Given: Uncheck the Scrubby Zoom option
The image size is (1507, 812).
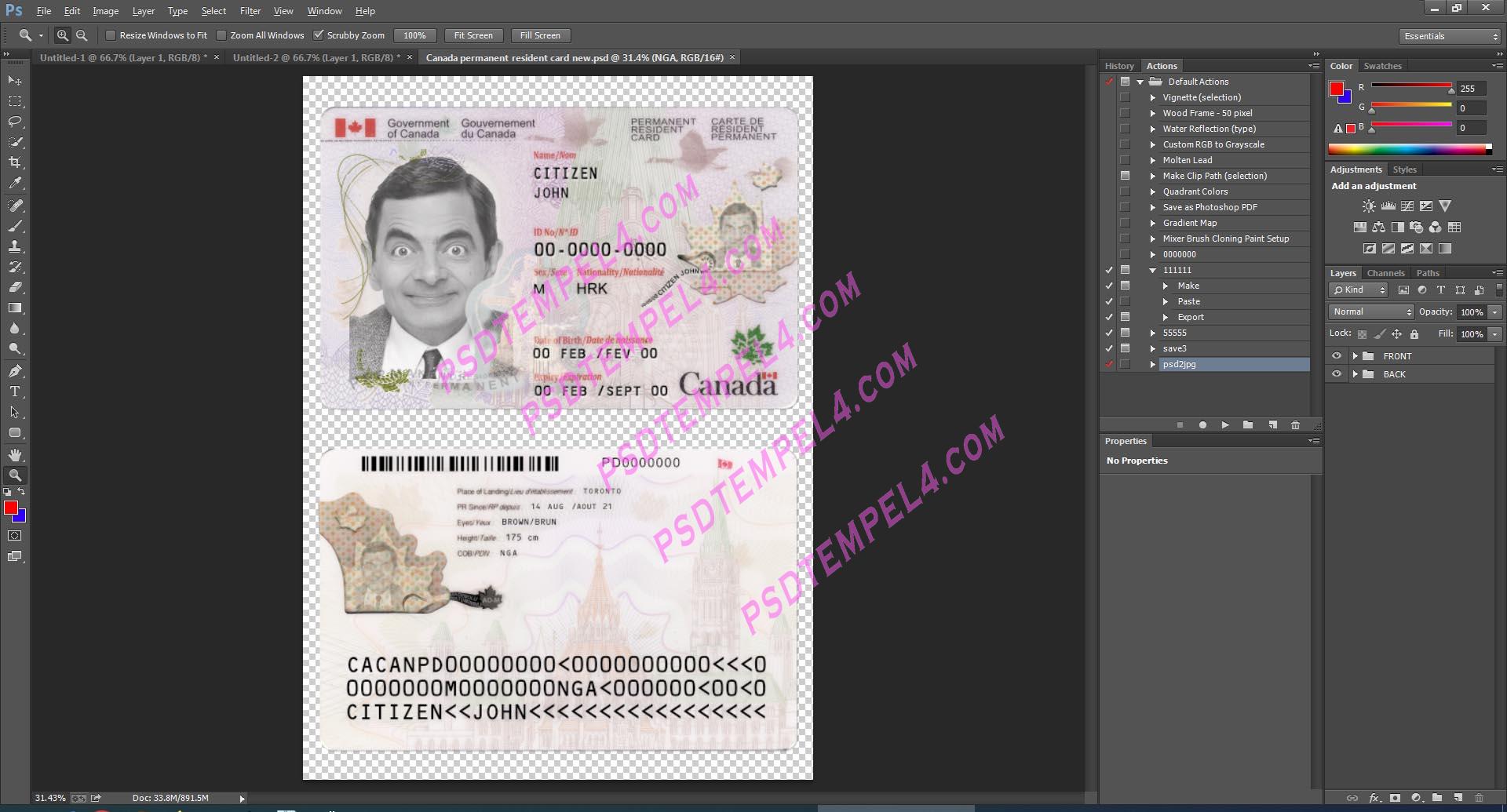Looking at the screenshot, I should [x=319, y=35].
